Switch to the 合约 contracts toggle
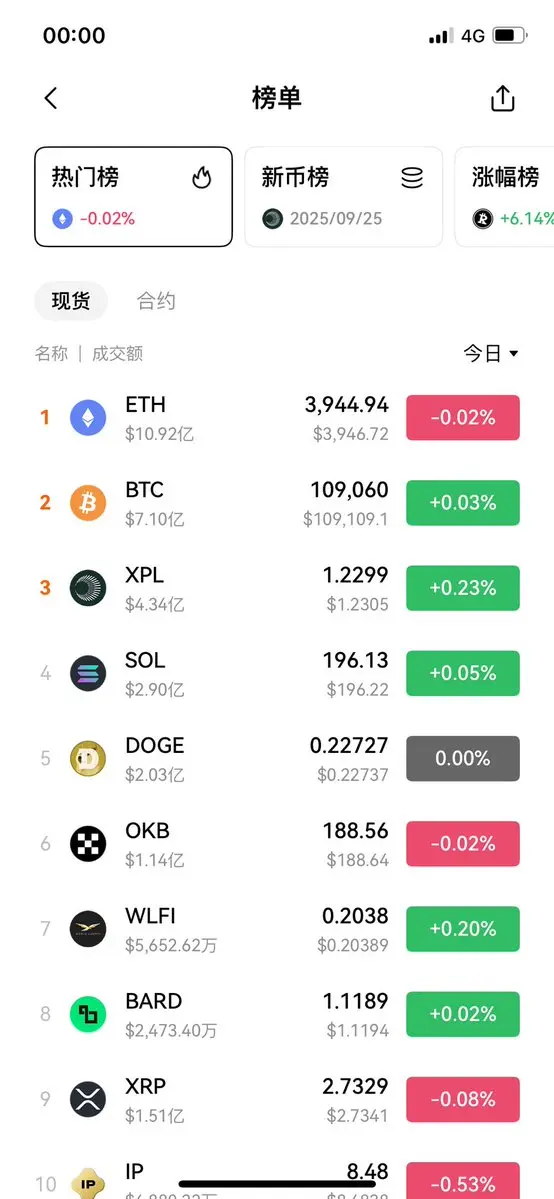 point(156,301)
